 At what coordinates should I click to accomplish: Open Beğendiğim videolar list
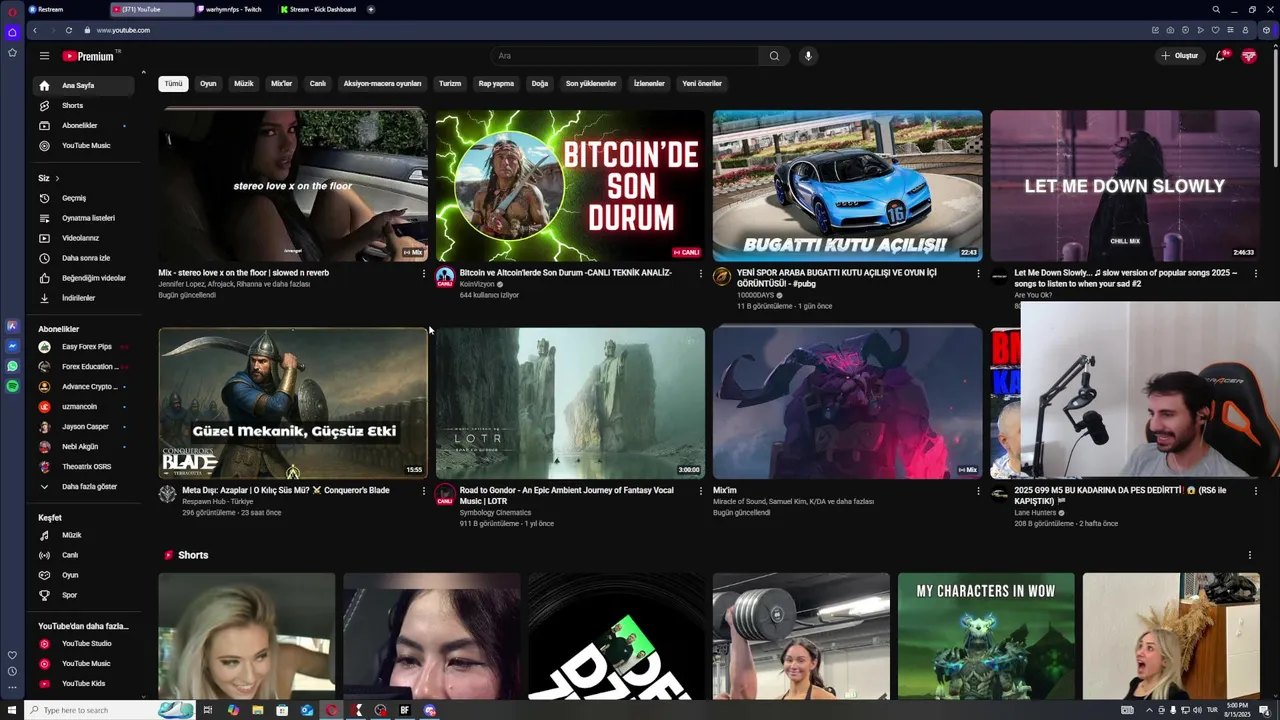click(84, 278)
